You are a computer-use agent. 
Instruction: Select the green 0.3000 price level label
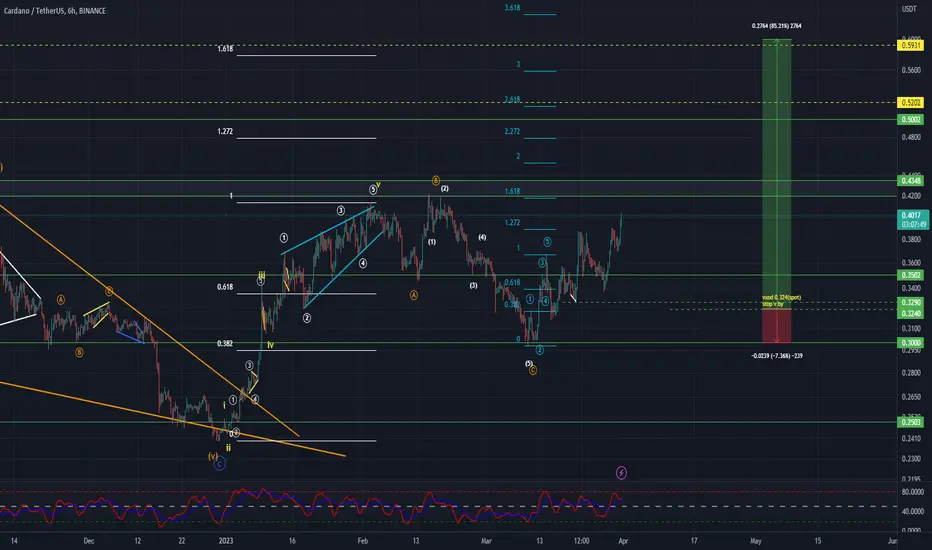pos(910,342)
